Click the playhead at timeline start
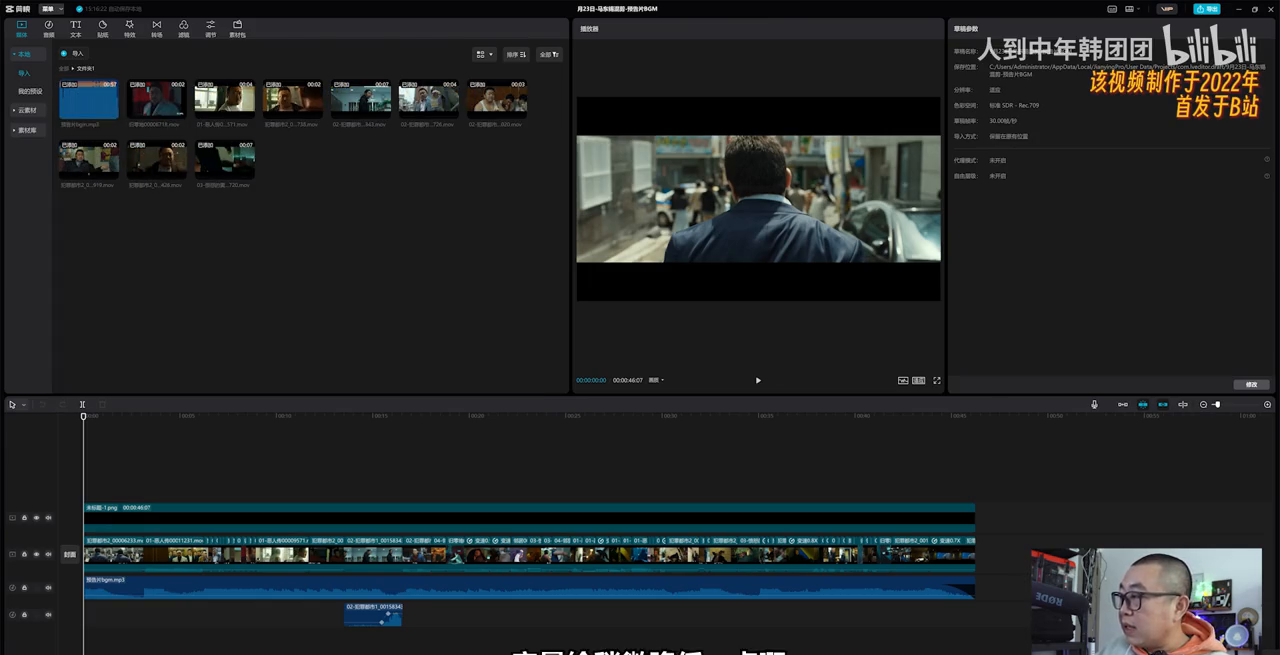 [83, 416]
